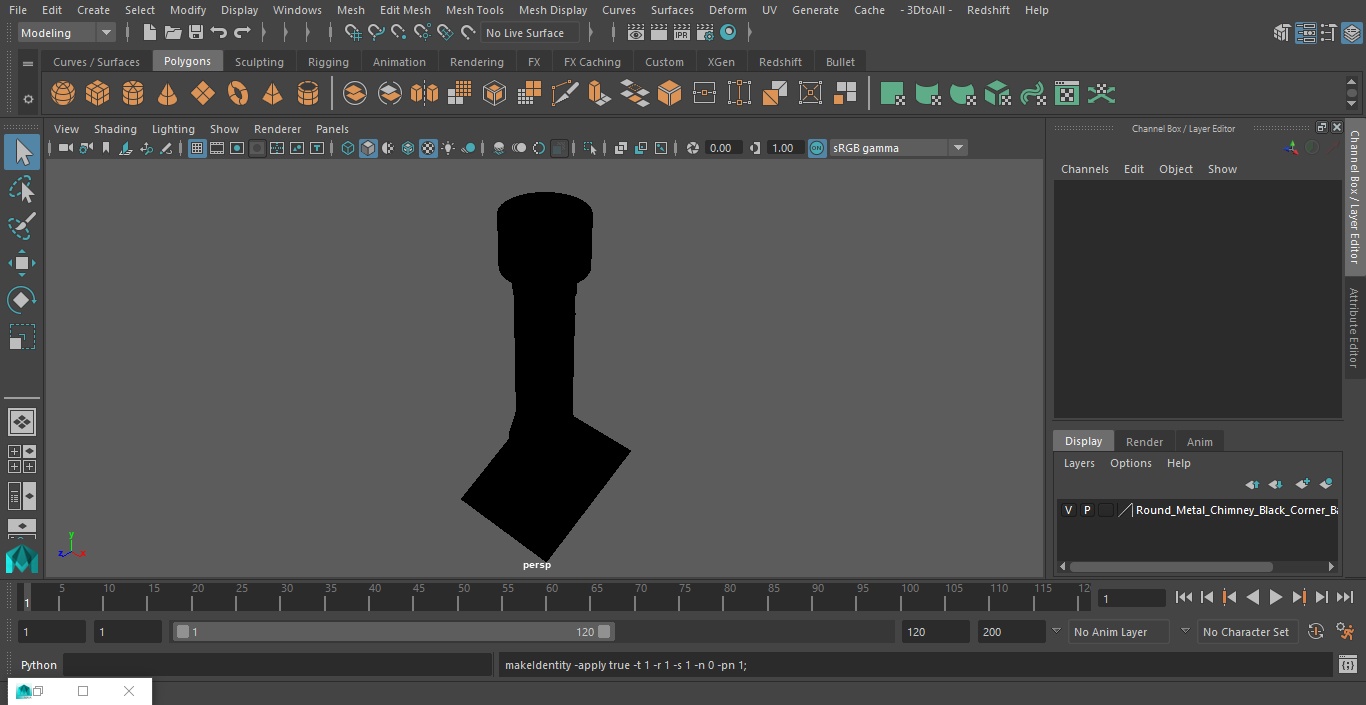Create a polygon torus from the shelf
The width and height of the screenshot is (1366, 705).
(238, 94)
